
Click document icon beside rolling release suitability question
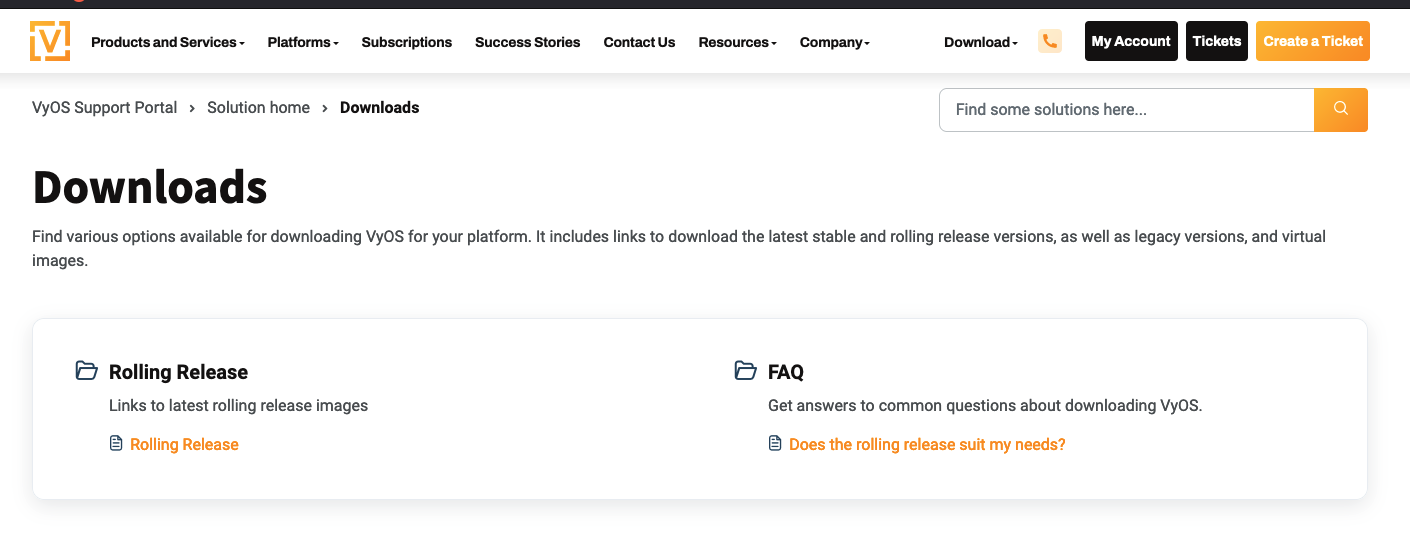[x=775, y=443]
